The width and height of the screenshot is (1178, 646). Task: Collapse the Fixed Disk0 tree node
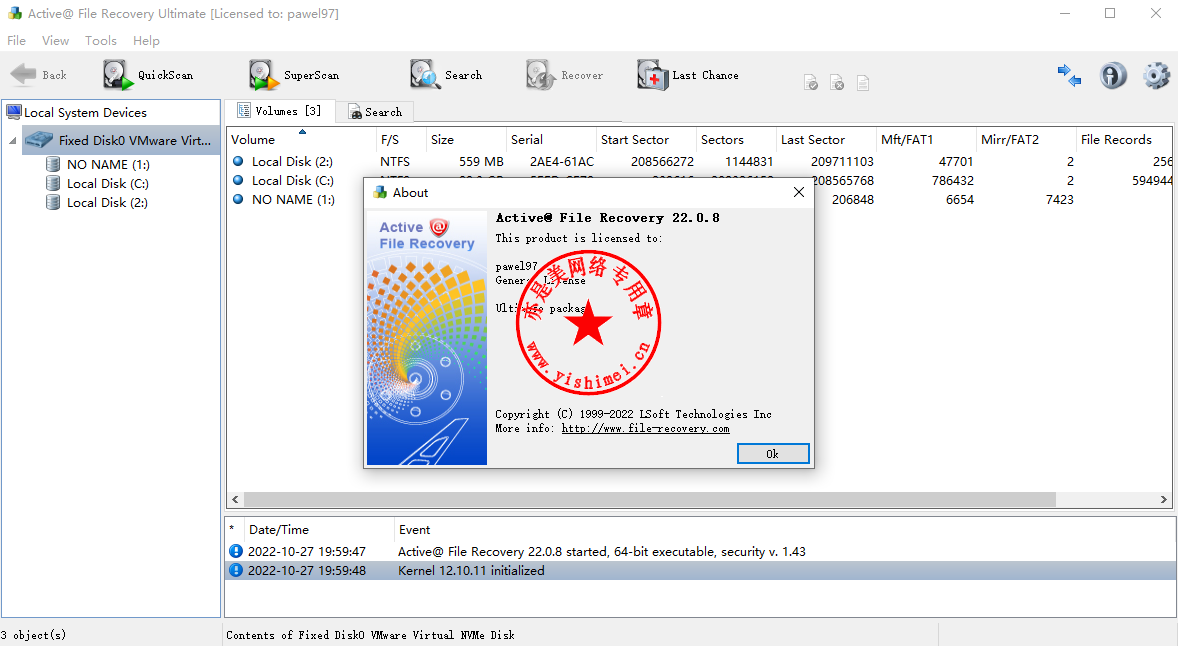[13, 140]
